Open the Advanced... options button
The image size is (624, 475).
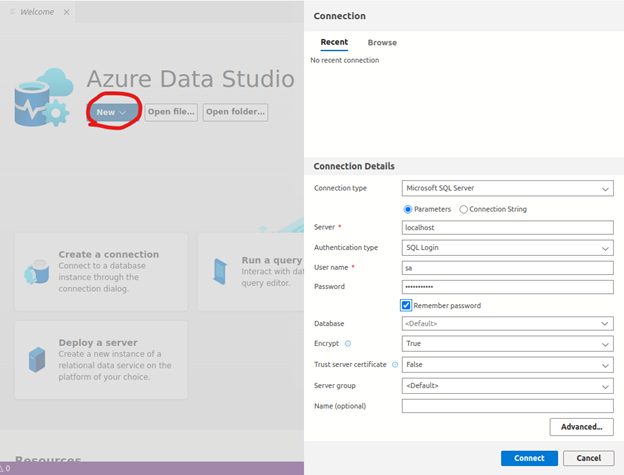click(581, 427)
